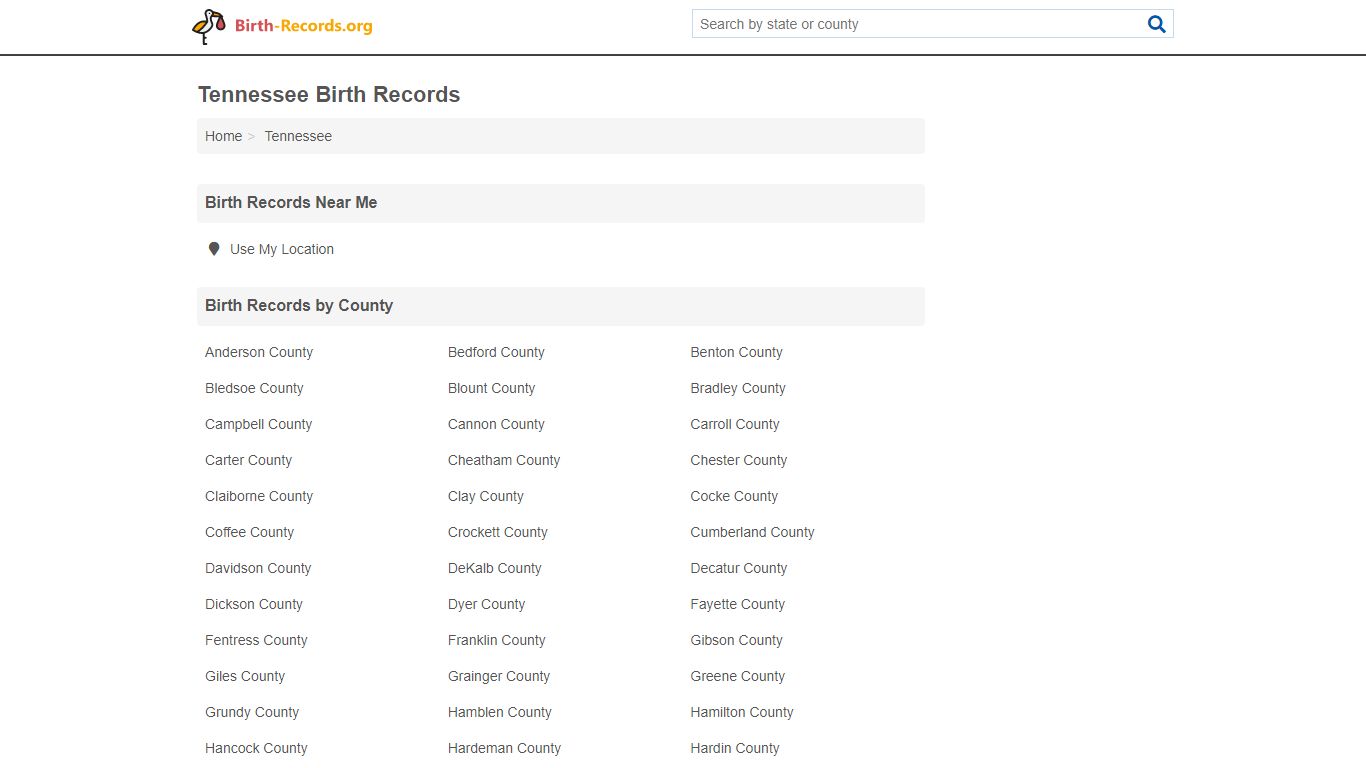Open Blount County birth records
This screenshot has width=1366, height=768.
point(491,388)
